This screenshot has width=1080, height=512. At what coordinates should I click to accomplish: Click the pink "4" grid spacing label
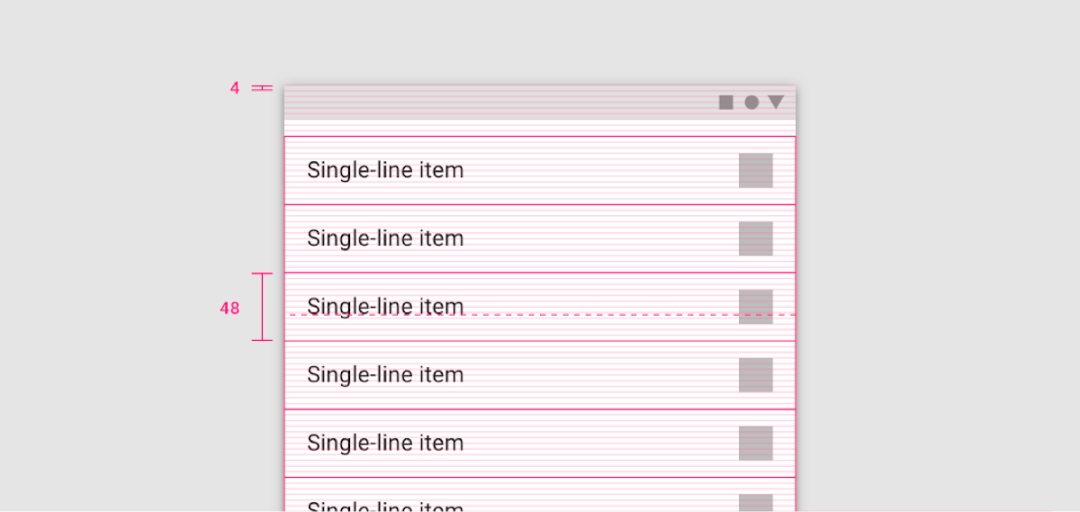coord(235,88)
